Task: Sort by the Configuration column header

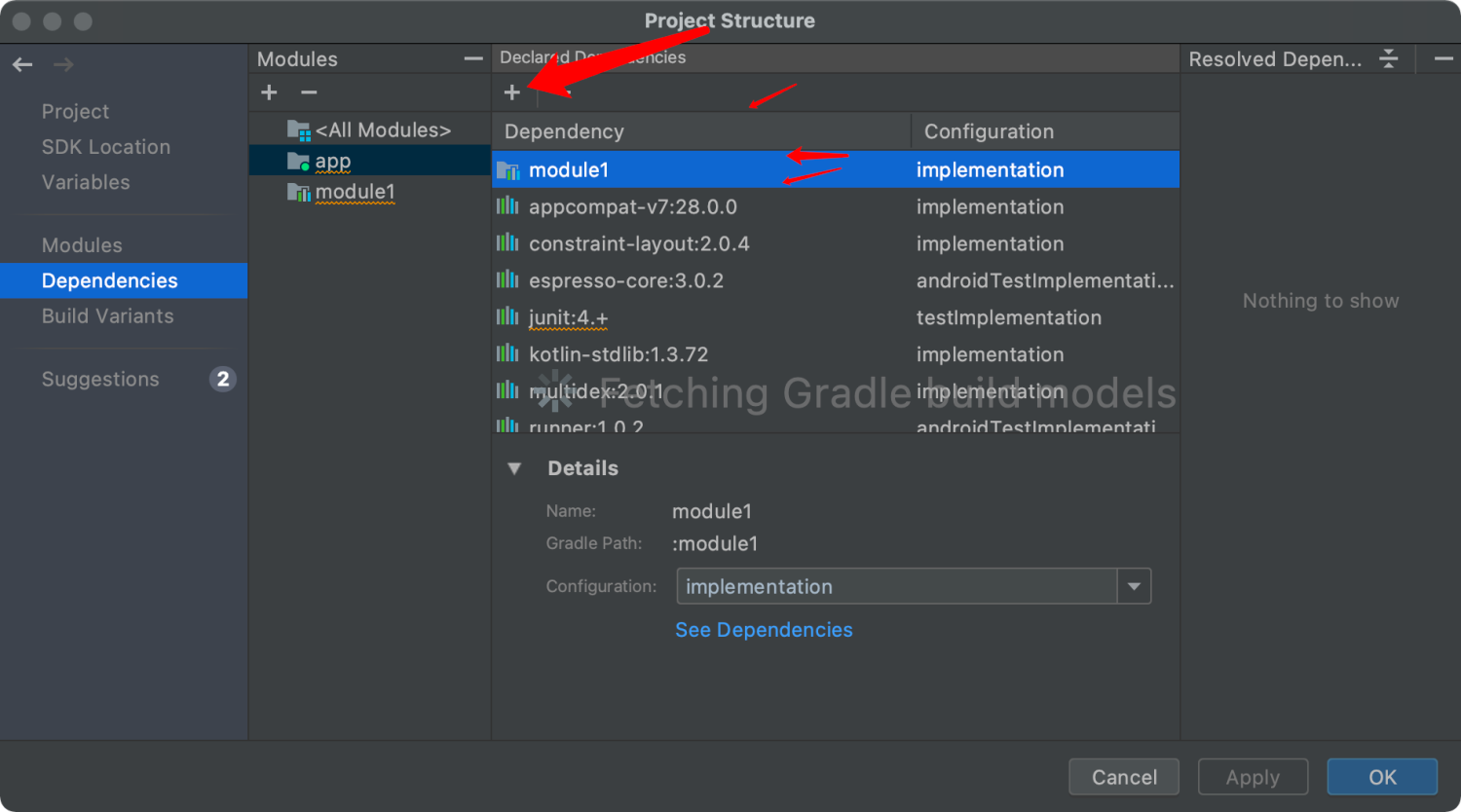Action: click(x=1045, y=131)
